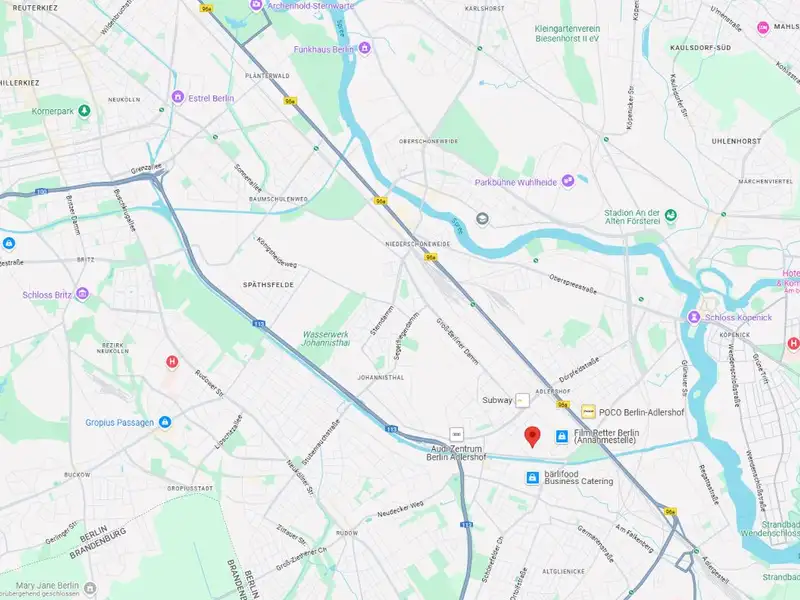The image size is (800, 600).
Task: Open the Schloss Britz attraction icon
Action: [x=82, y=293]
